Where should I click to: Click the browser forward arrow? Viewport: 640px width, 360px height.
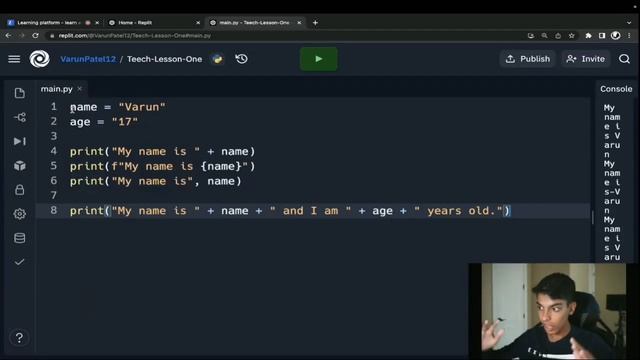click(22, 36)
